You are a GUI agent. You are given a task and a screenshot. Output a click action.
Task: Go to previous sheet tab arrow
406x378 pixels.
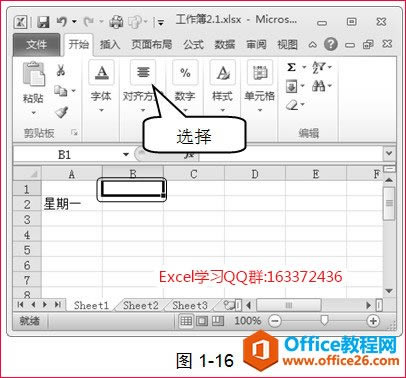click(x=33, y=305)
